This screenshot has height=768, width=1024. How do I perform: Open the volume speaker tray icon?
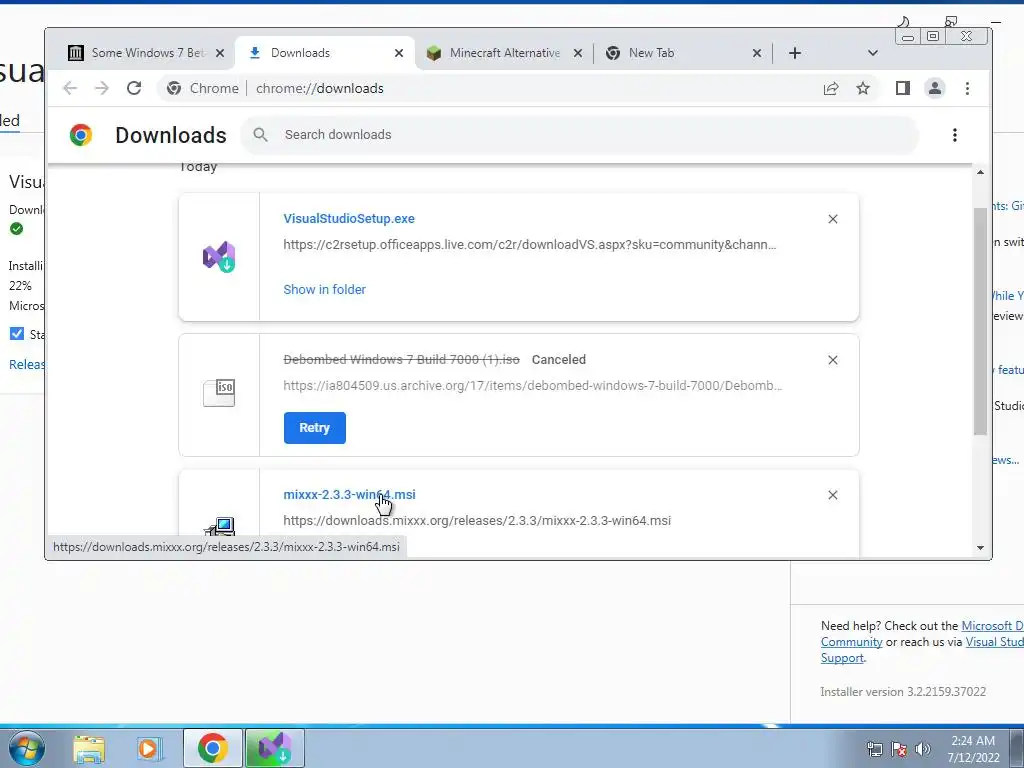click(923, 749)
